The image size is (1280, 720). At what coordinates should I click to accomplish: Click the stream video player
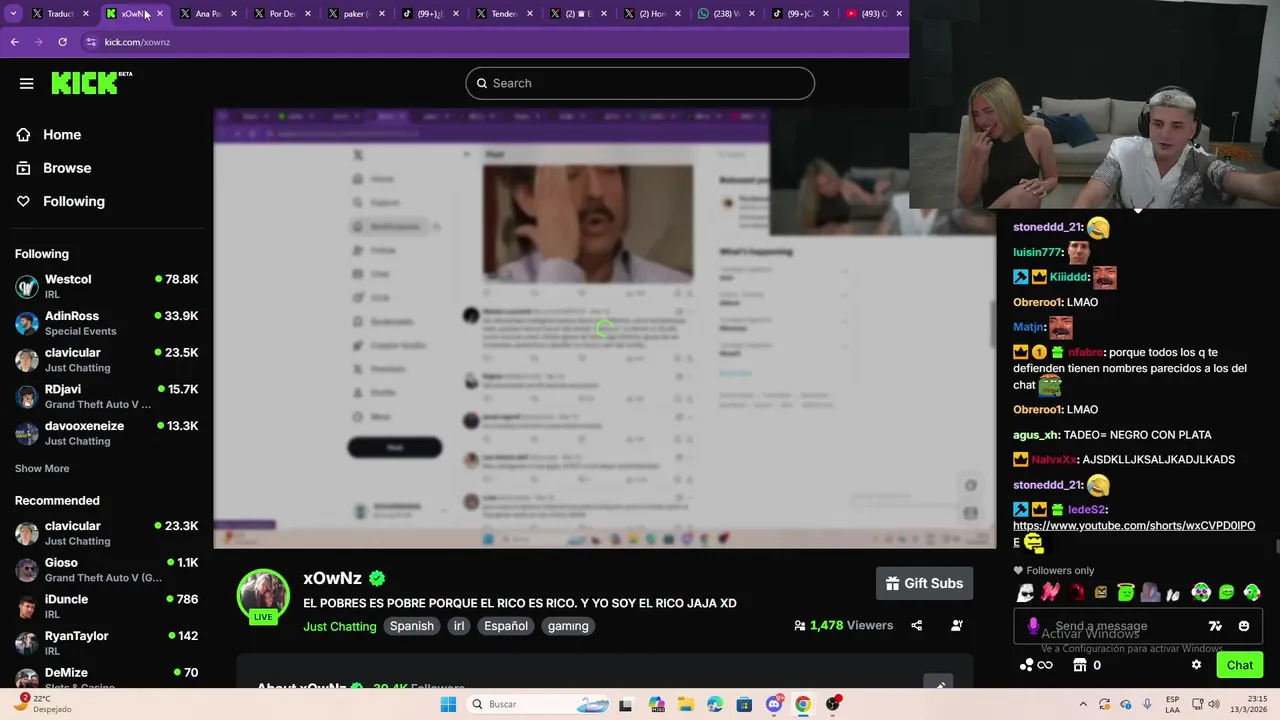coord(605,329)
